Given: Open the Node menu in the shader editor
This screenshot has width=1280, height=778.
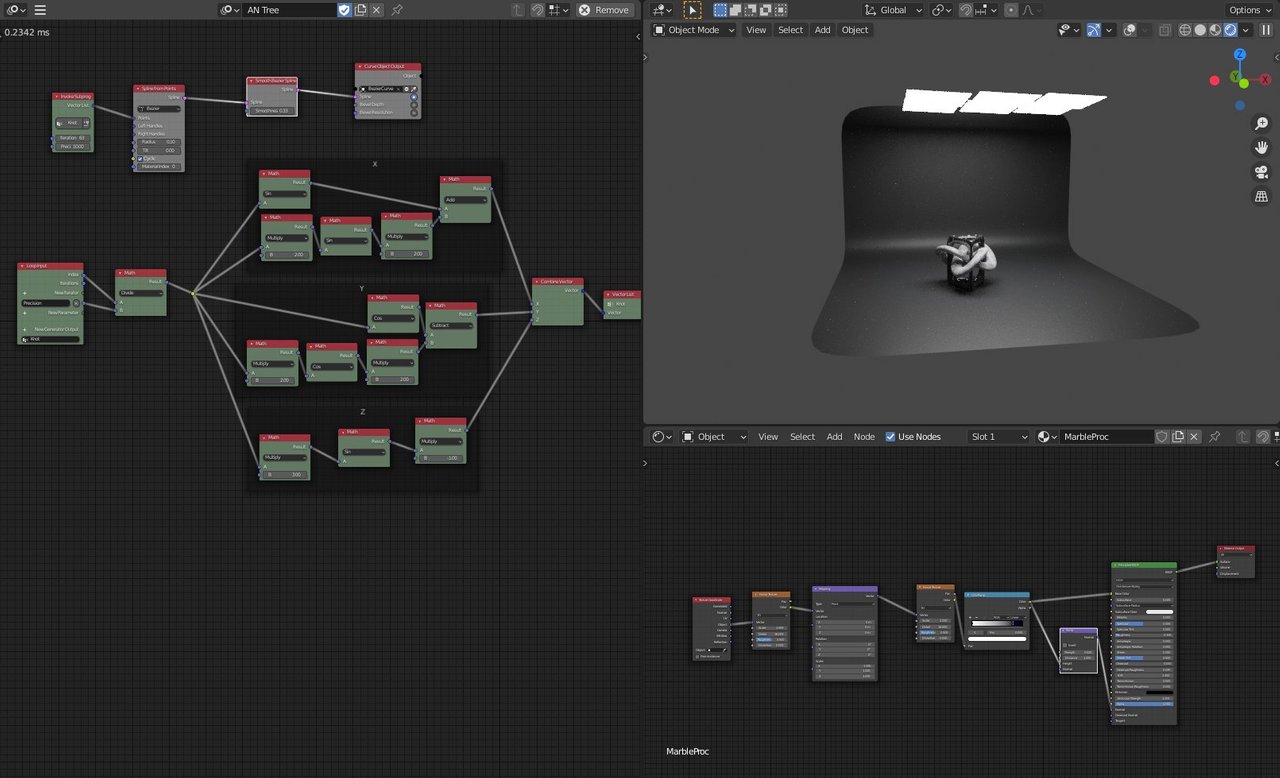Looking at the screenshot, I should pos(864,437).
